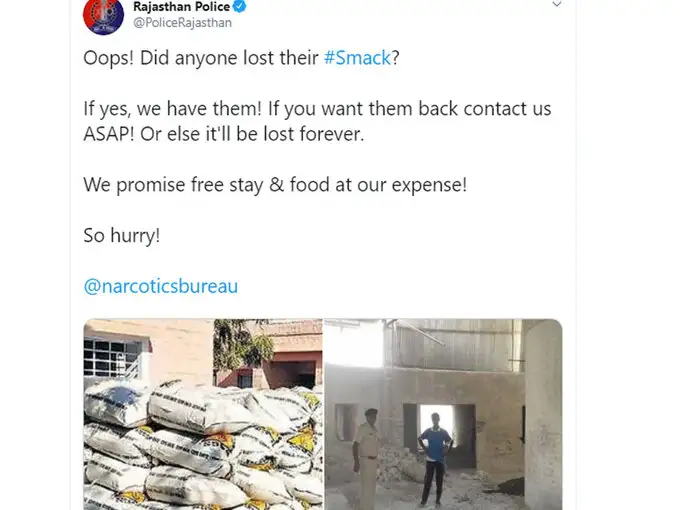Click the blue verified badge
The height and width of the screenshot is (510, 680).
click(239, 6)
